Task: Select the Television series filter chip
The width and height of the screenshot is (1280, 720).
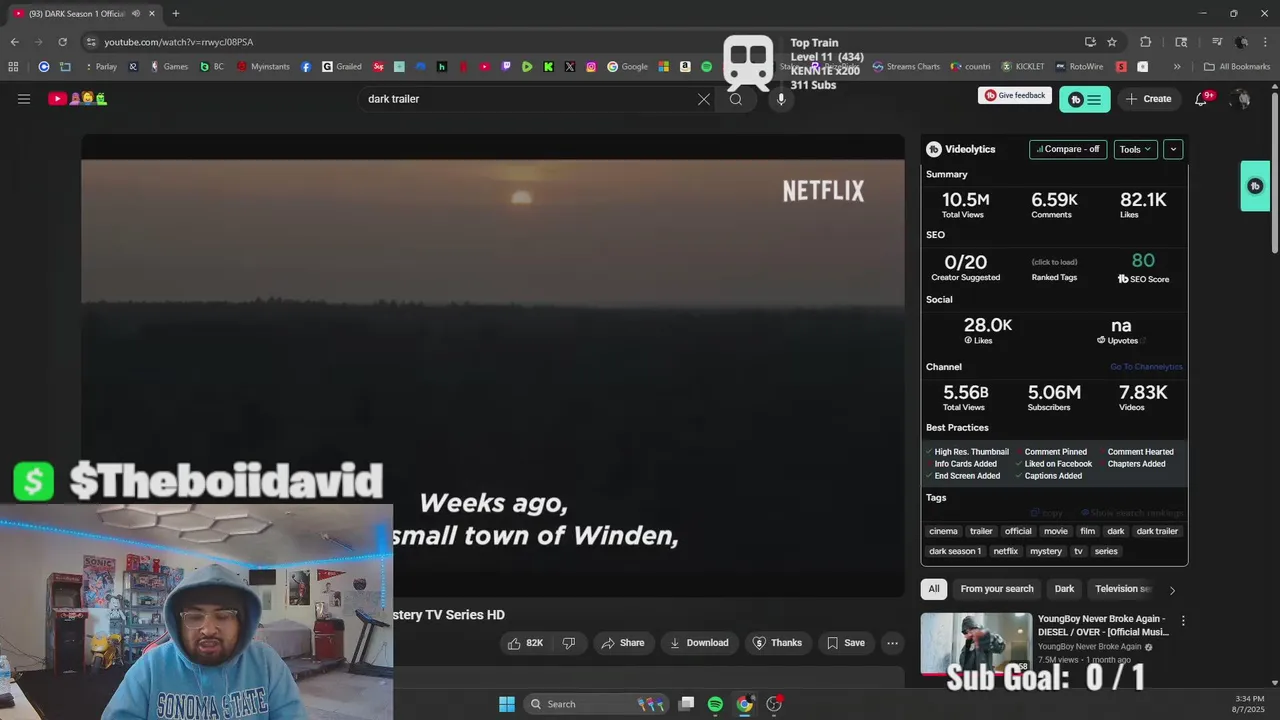Action: [x=1123, y=589]
